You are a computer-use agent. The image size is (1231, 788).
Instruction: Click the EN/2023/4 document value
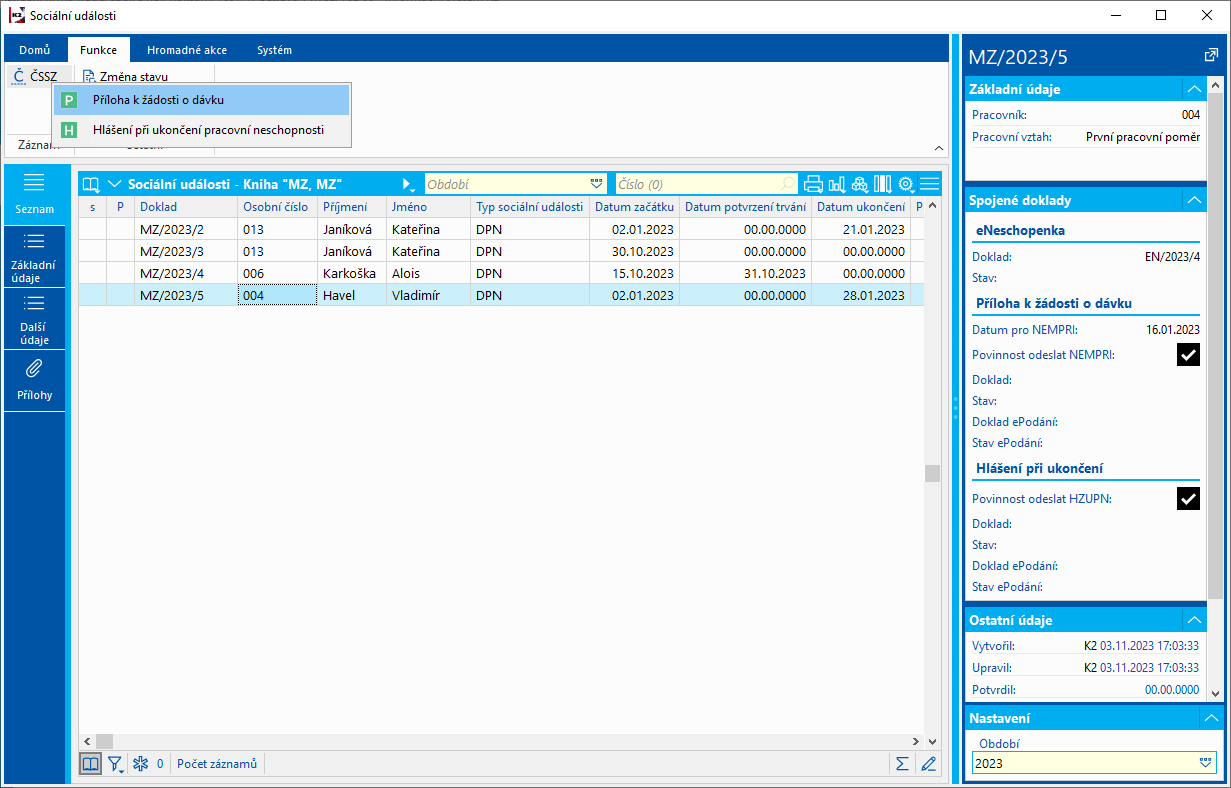1172,257
